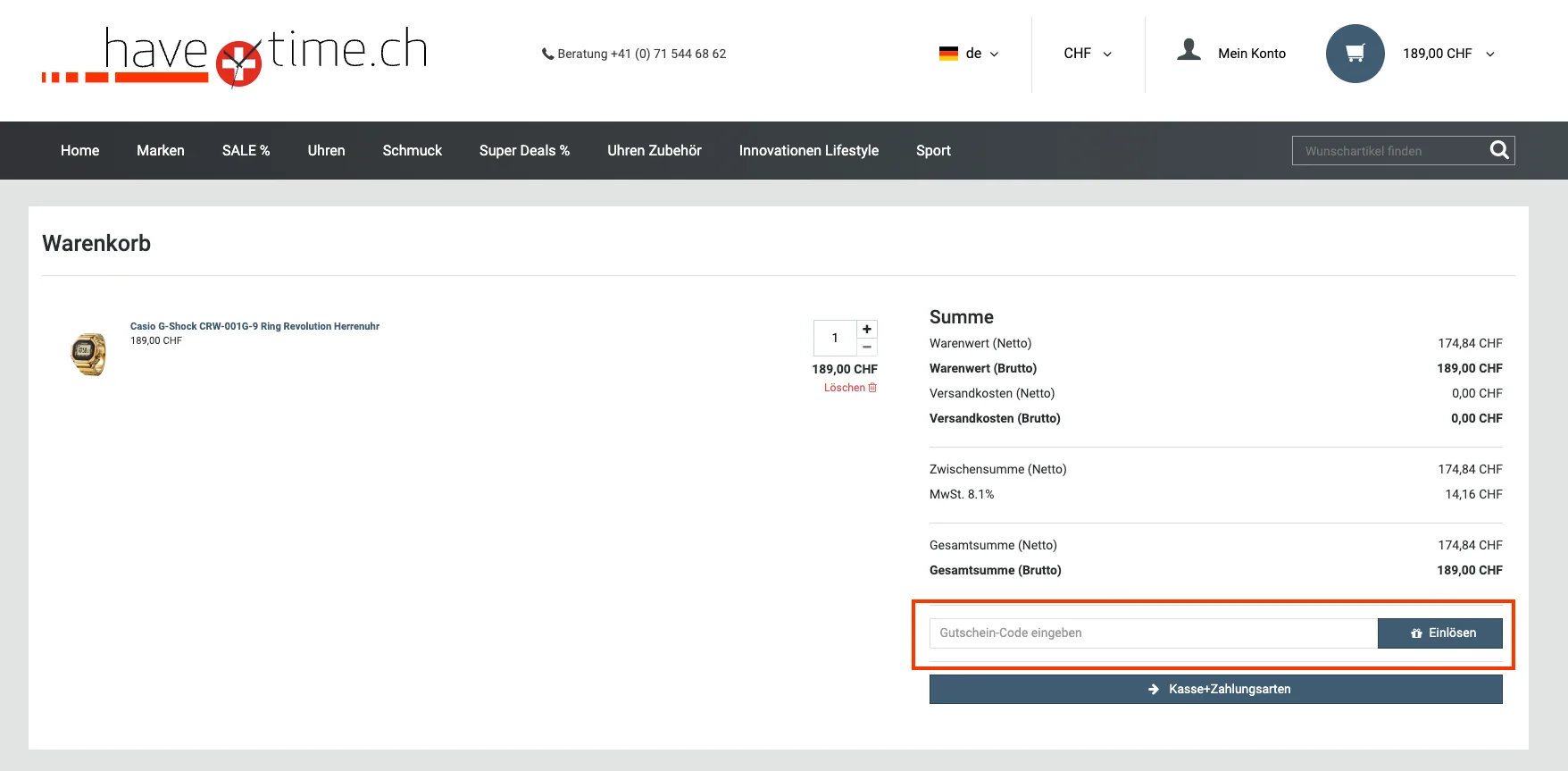Click Löschen to remove the item
The width and height of the screenshot is (1568, 771).
tap(850, 388)
